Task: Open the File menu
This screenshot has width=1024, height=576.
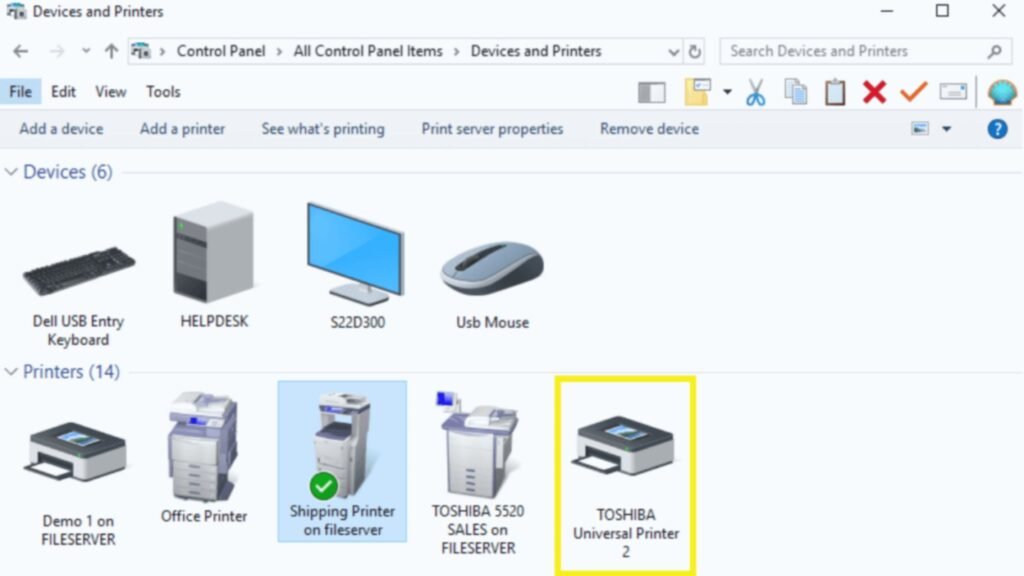Action: (20, 91)
